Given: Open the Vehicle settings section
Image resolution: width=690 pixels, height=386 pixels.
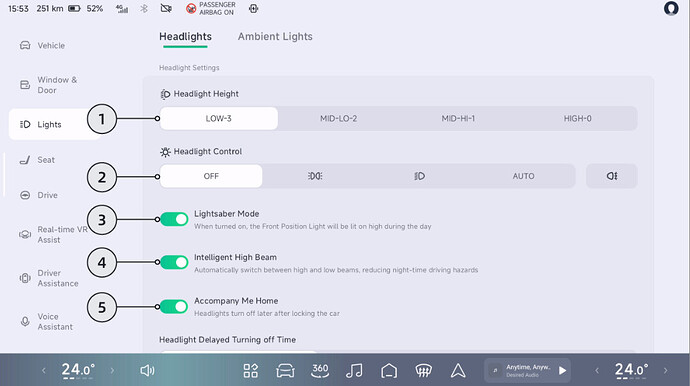Looking at the screenshot, I should (x=42, y=45).
